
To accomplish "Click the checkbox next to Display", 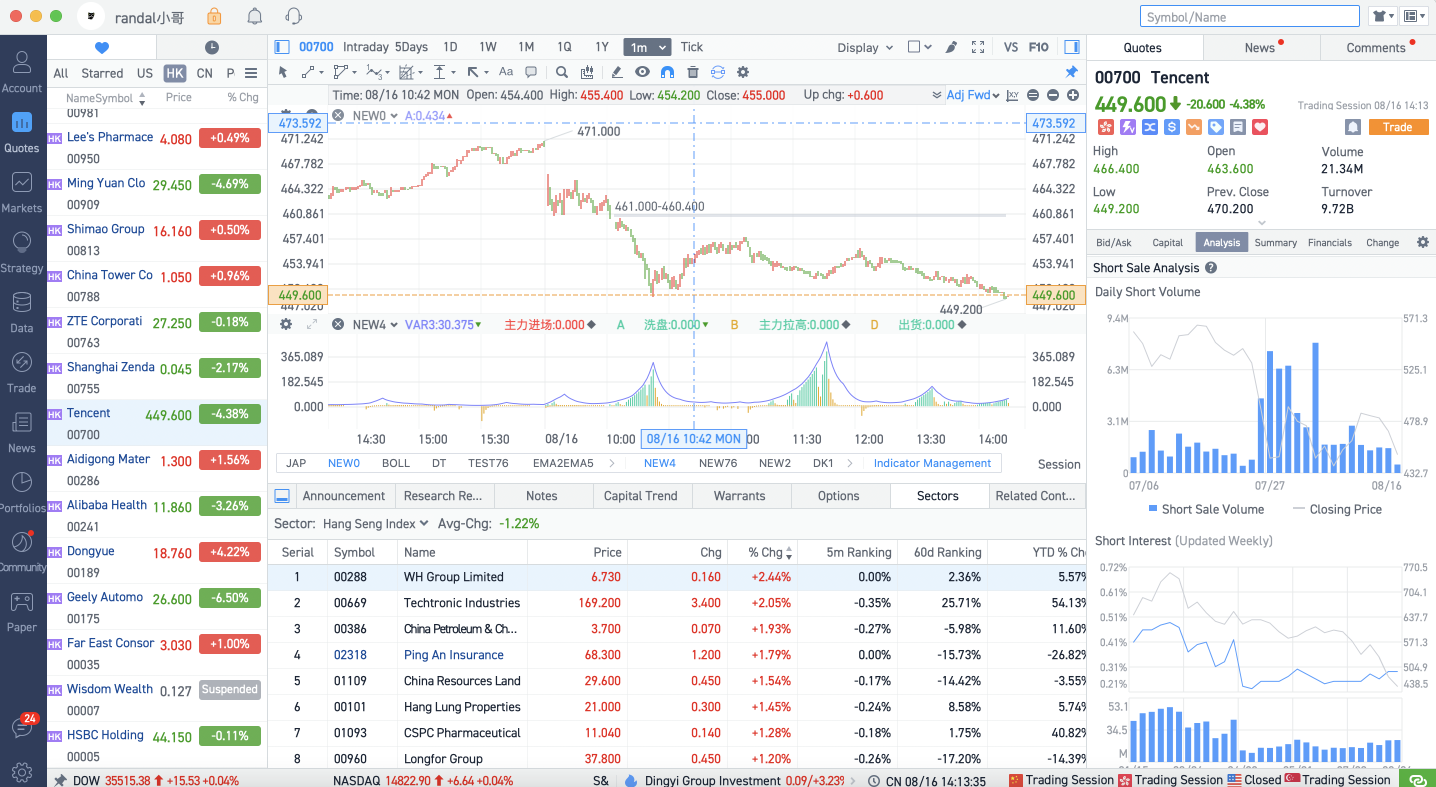I will 914,47.
